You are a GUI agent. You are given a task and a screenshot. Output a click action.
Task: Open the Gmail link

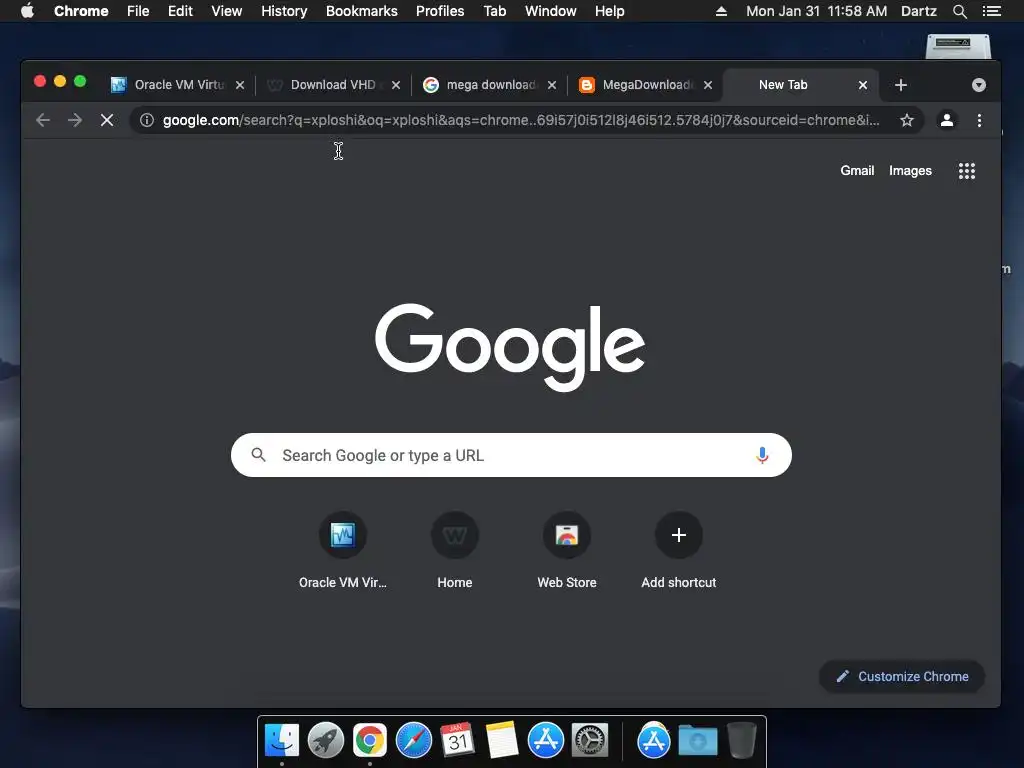(x=857, y=170)
